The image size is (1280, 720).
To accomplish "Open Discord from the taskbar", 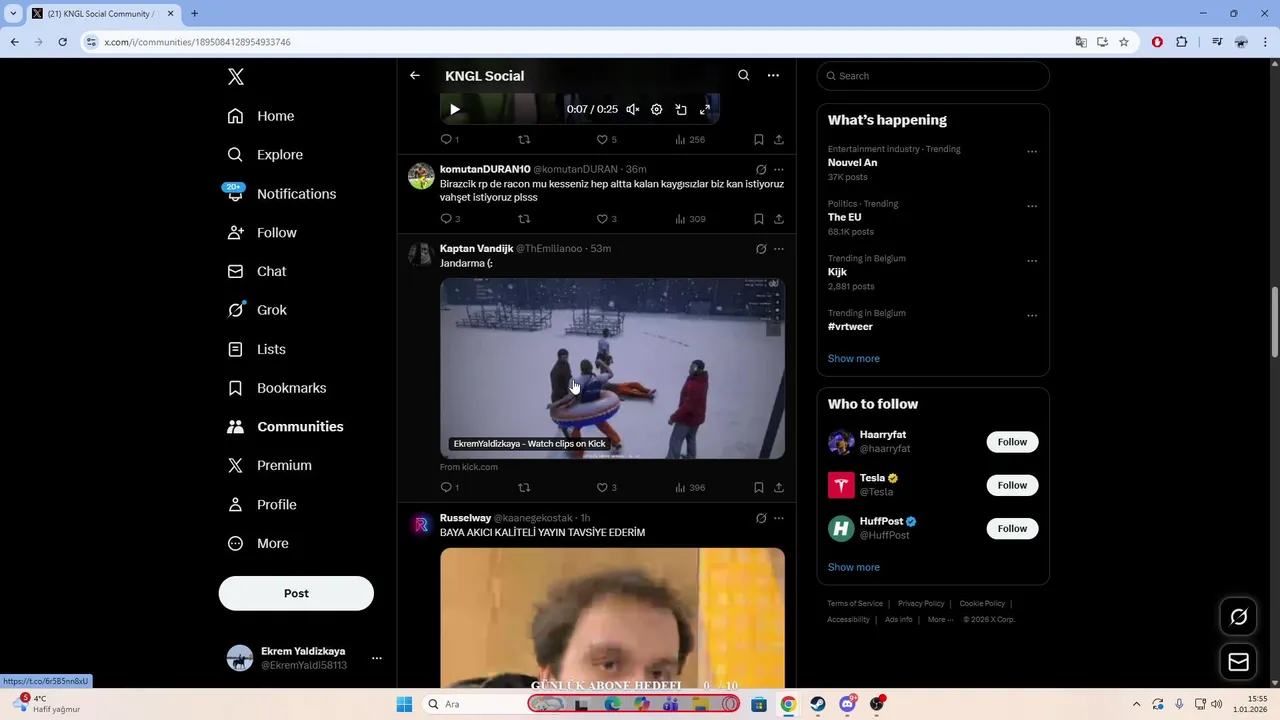I will coord(848,704).
